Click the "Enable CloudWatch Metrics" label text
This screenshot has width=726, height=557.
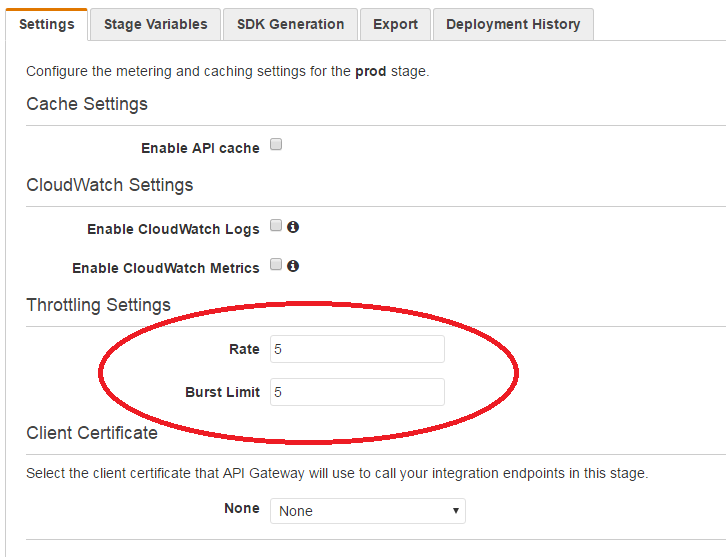[165, 268]
